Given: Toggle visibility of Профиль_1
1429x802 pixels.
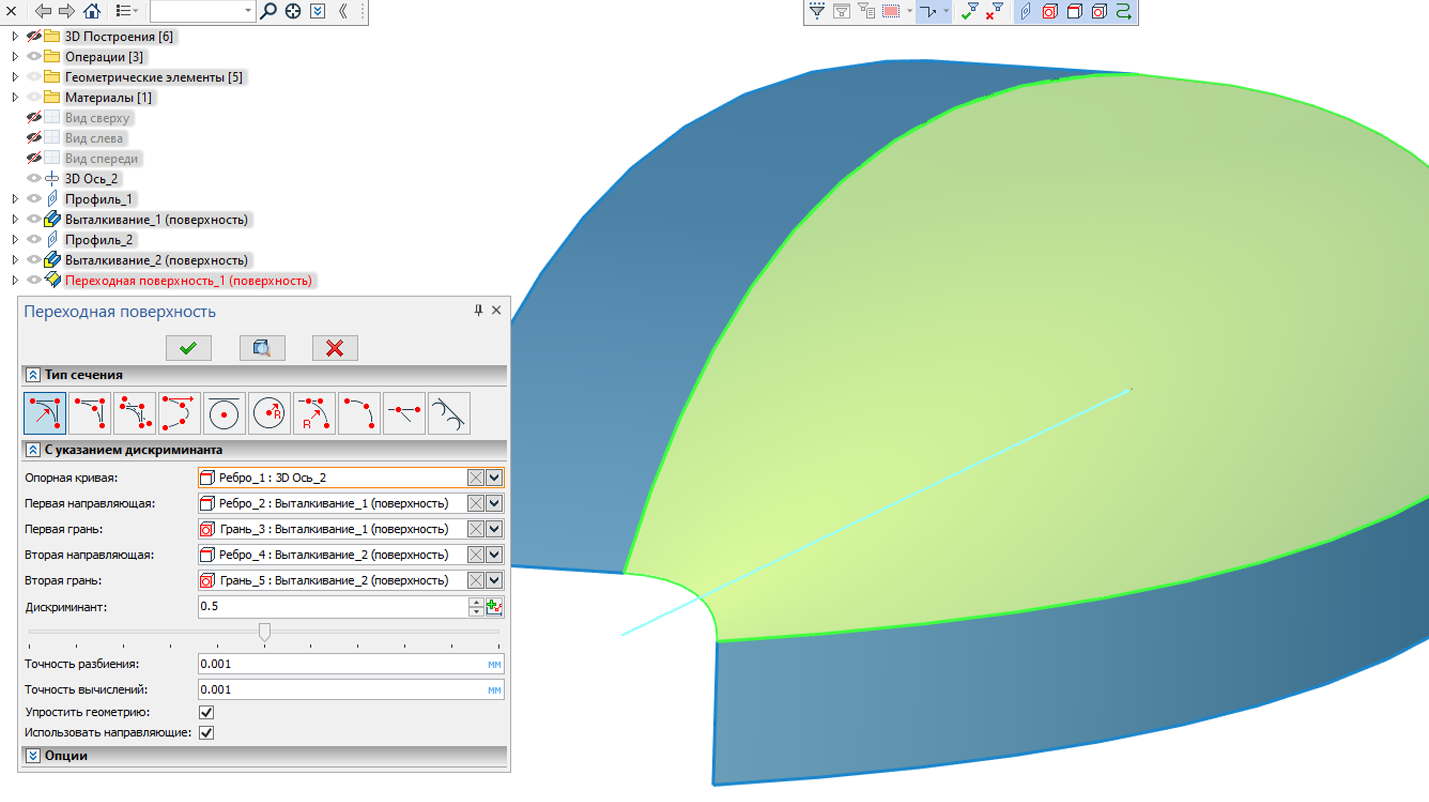Looking at the screenshot, I should click(34, 199).
